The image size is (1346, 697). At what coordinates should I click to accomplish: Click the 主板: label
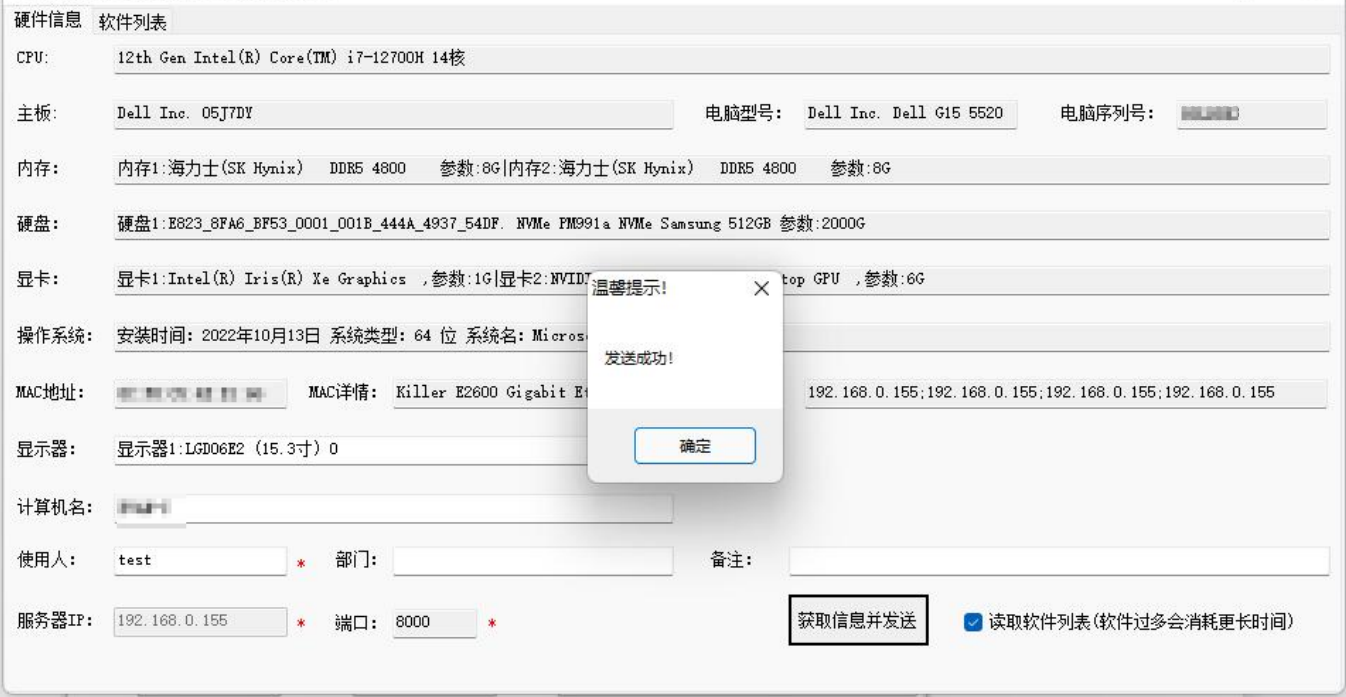point(38,113)
